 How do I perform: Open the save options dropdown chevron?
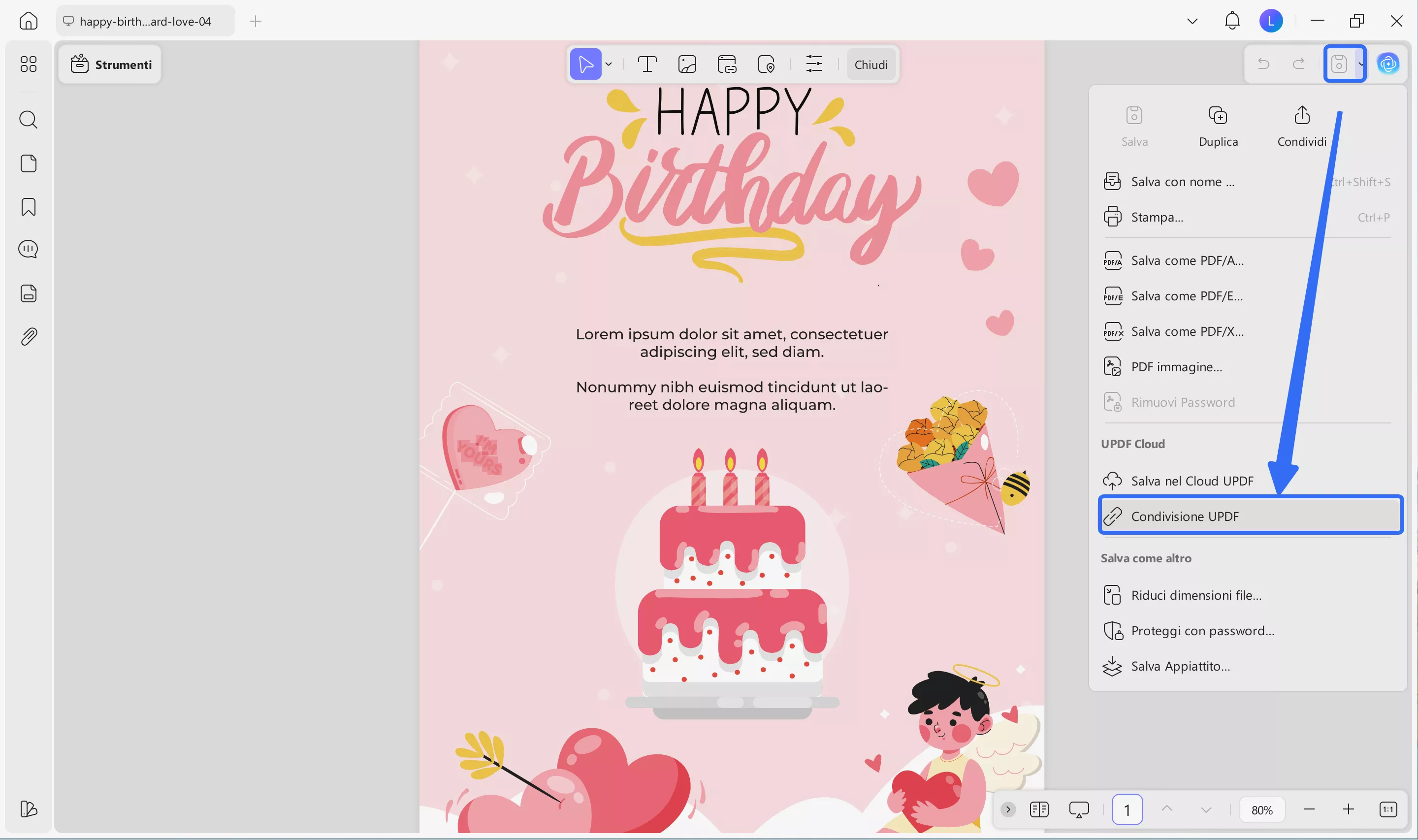[1360, 64]
